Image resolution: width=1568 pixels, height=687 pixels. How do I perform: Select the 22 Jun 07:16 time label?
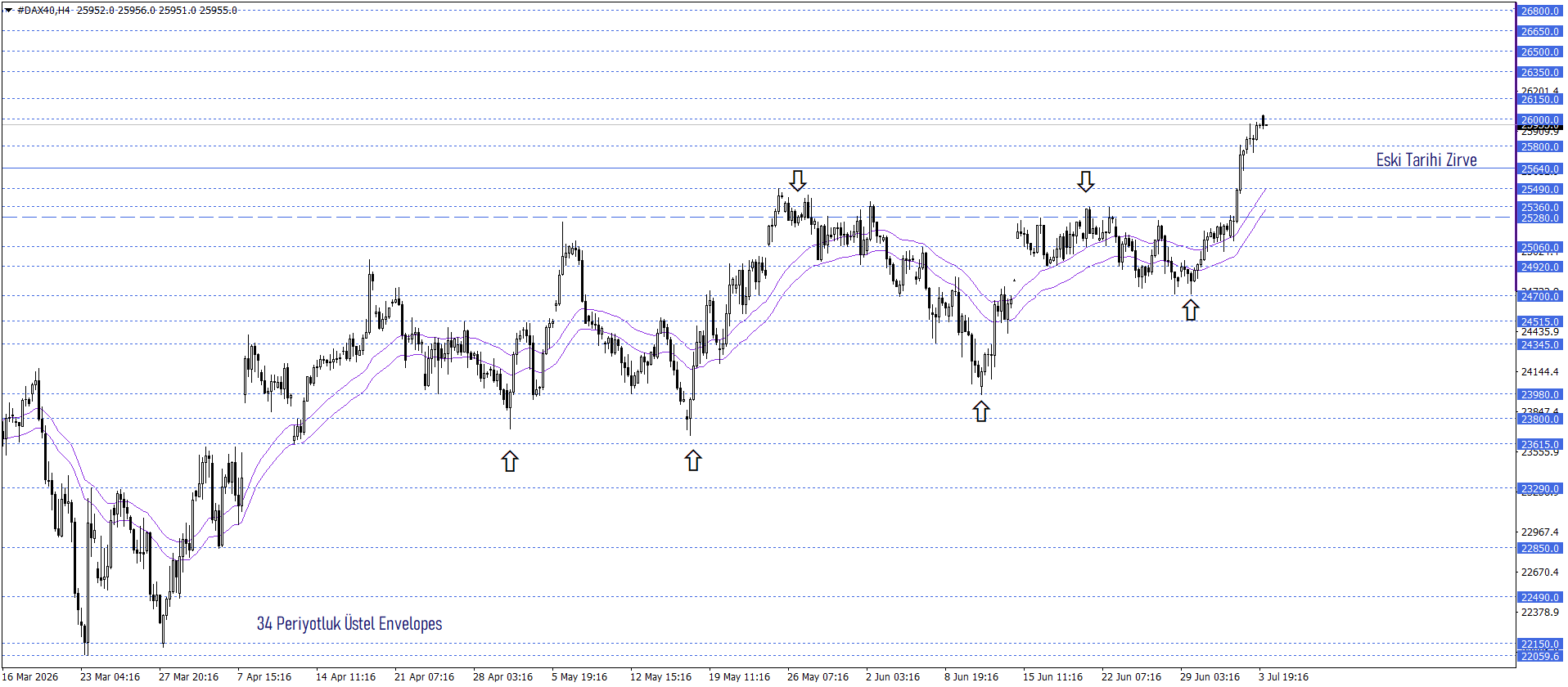[x=1131, y=676]
